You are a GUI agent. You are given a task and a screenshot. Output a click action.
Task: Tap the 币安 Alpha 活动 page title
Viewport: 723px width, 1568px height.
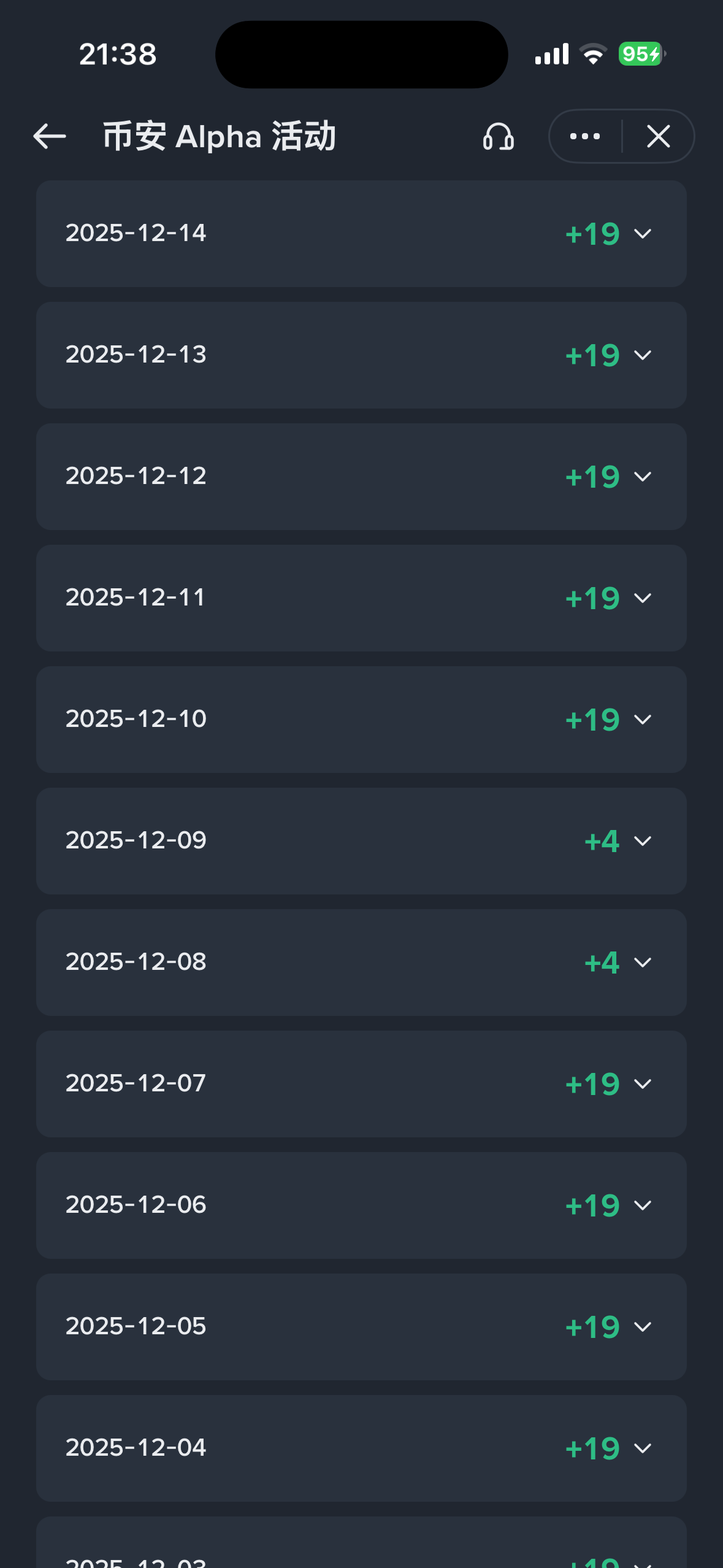click(219, 136)
